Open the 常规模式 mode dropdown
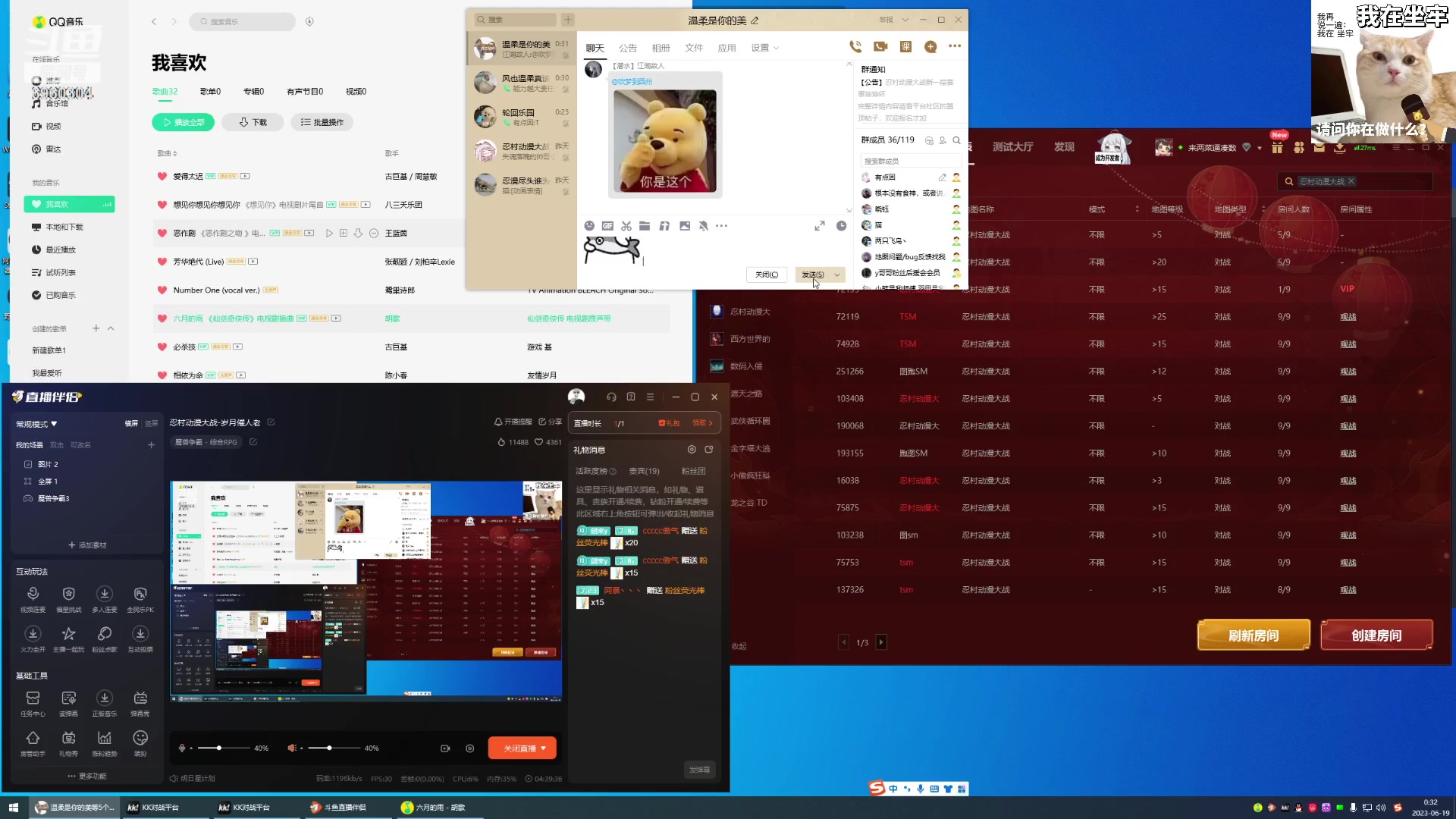Image resolution: width=1456 pixels, height=819 pixels. point(37,424)
